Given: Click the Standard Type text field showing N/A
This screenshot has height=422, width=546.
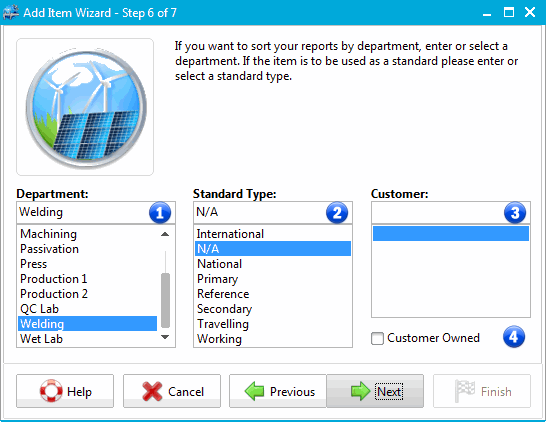Looking at the screenshot, I should [x=259, y=212].
